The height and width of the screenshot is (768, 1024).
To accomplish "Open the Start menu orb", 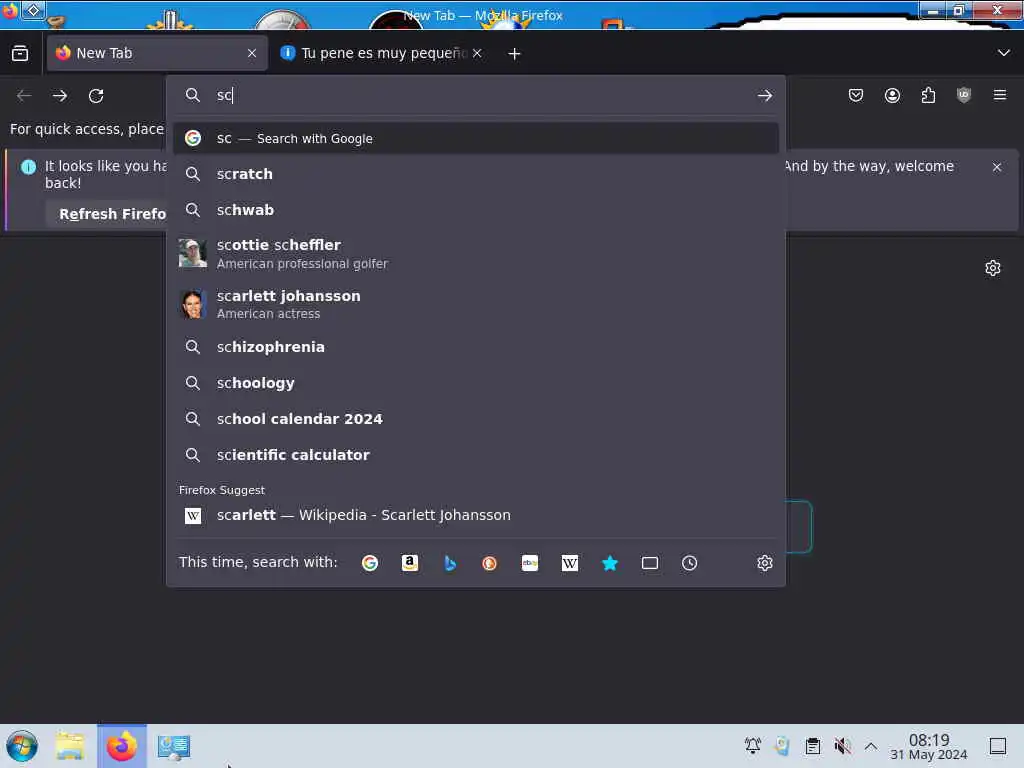I will point(22,746).
